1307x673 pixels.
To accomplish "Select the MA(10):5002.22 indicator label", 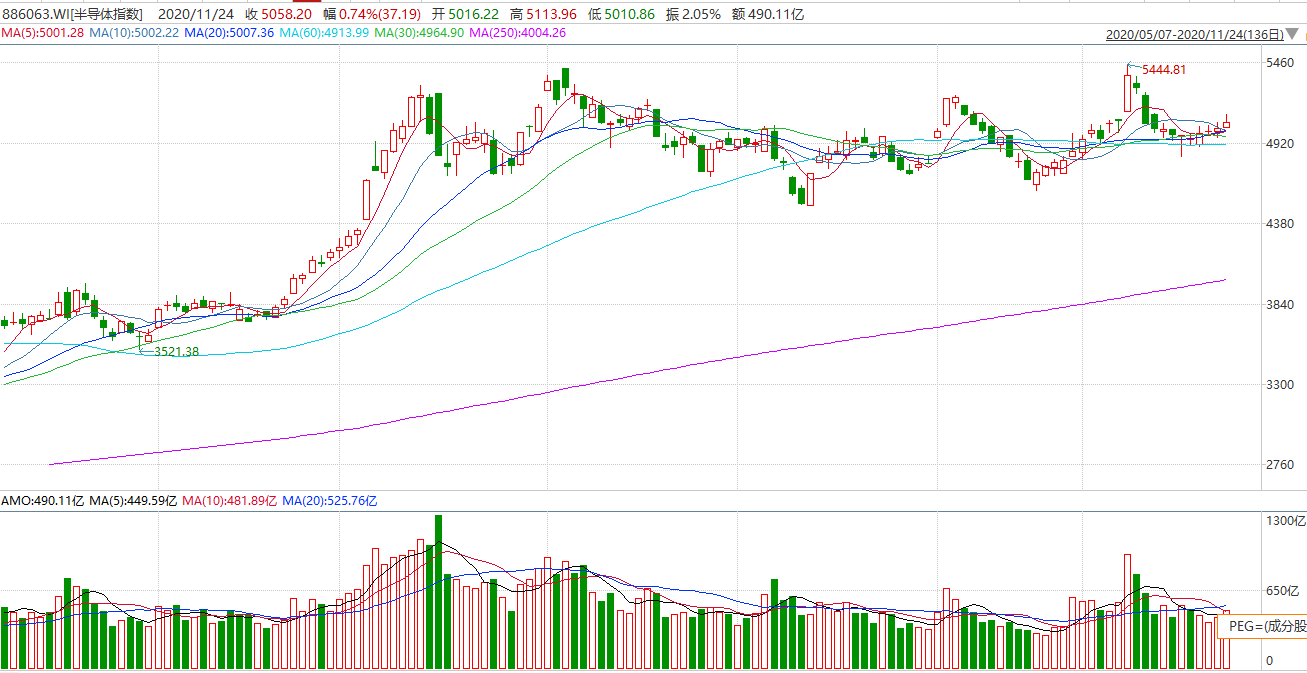I will (x=134, y=33).
